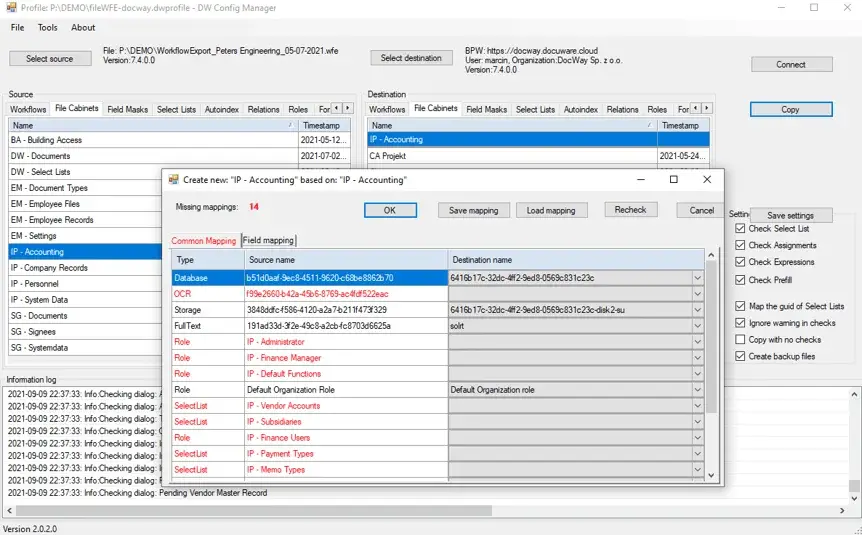Open IP - Vendor Accounts destination dropdown
The image size is (862, 535).
(x=697, y=405)
